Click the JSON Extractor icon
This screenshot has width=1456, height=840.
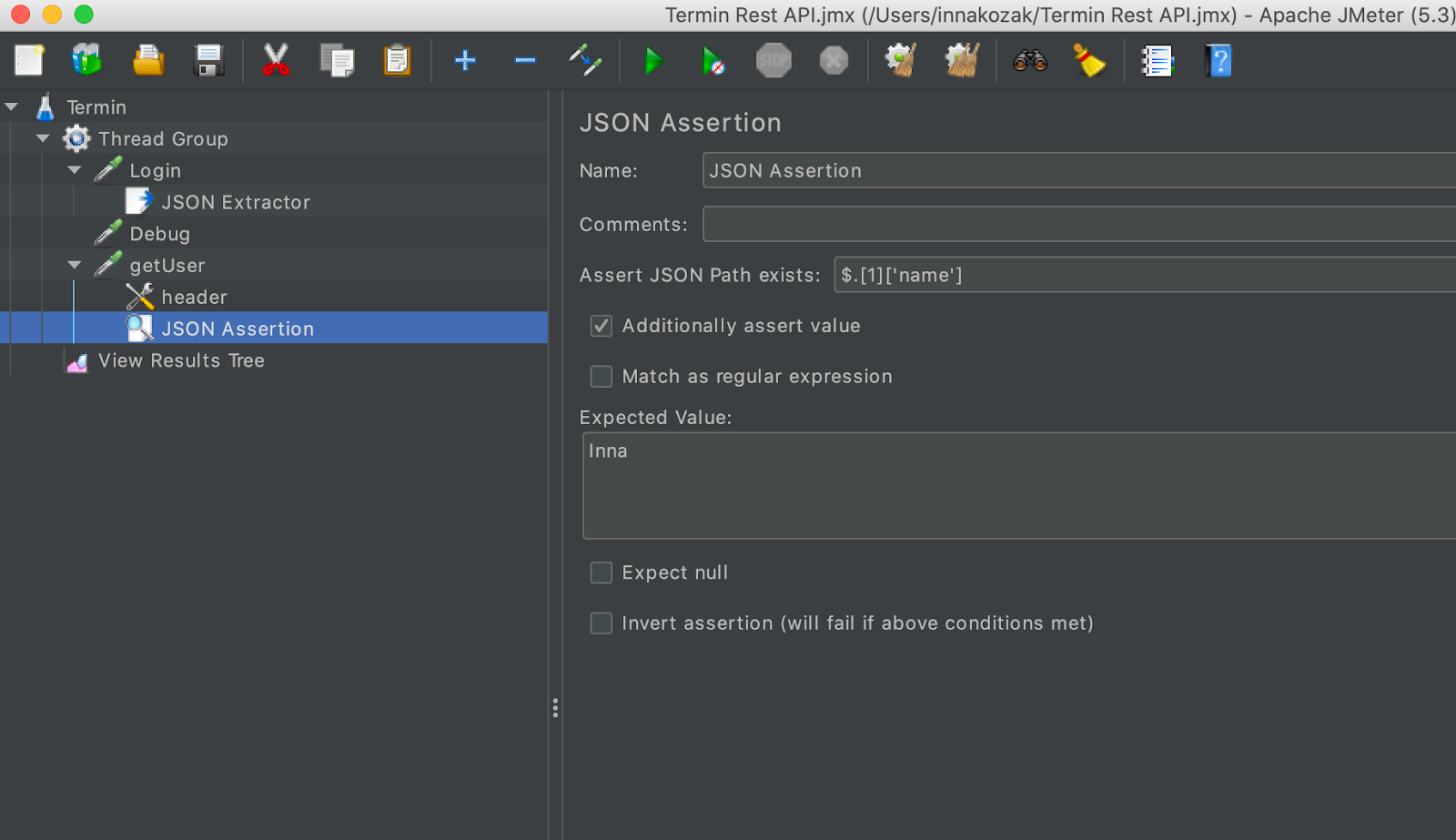click(139, 201)
